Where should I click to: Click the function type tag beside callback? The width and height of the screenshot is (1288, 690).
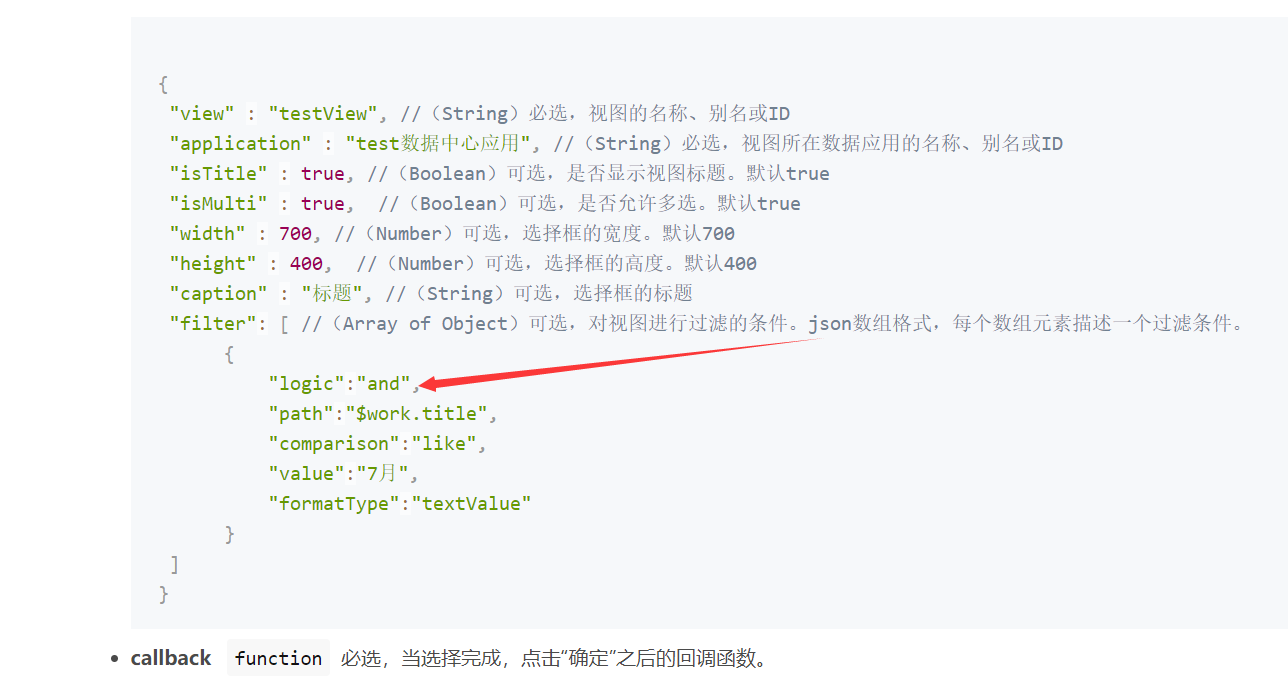pyautogui.click(x=278, y=658)
